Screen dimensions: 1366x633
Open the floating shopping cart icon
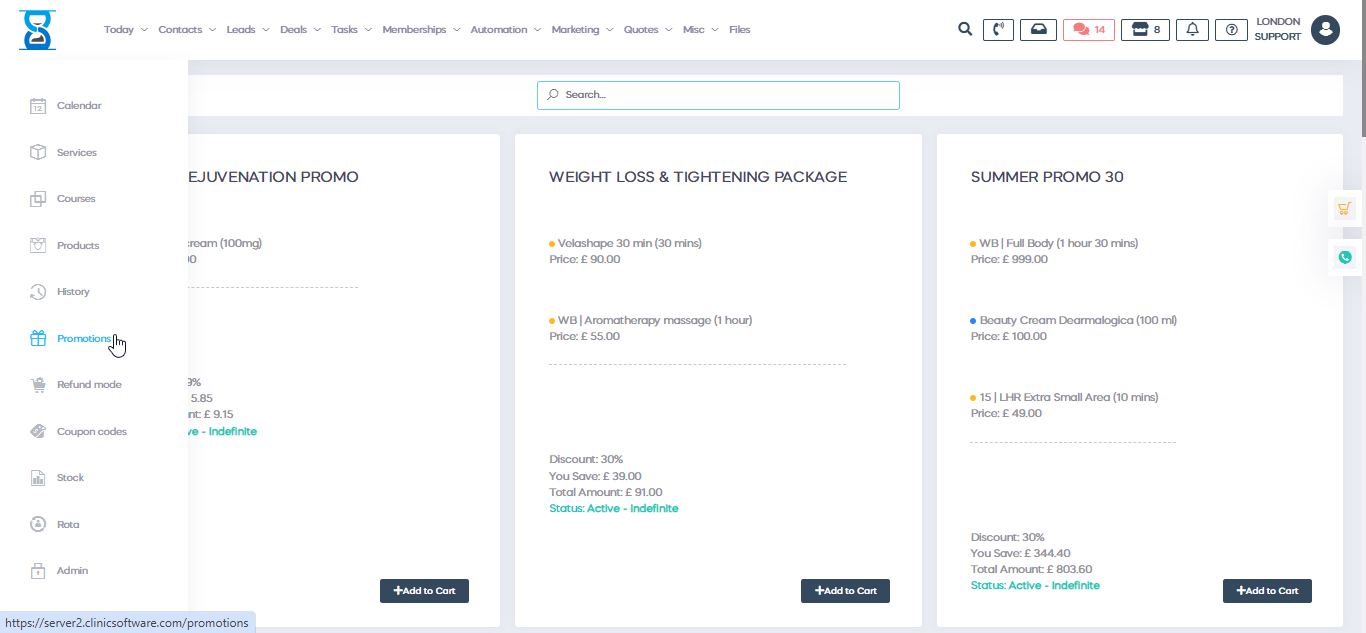coord(1344,208)
